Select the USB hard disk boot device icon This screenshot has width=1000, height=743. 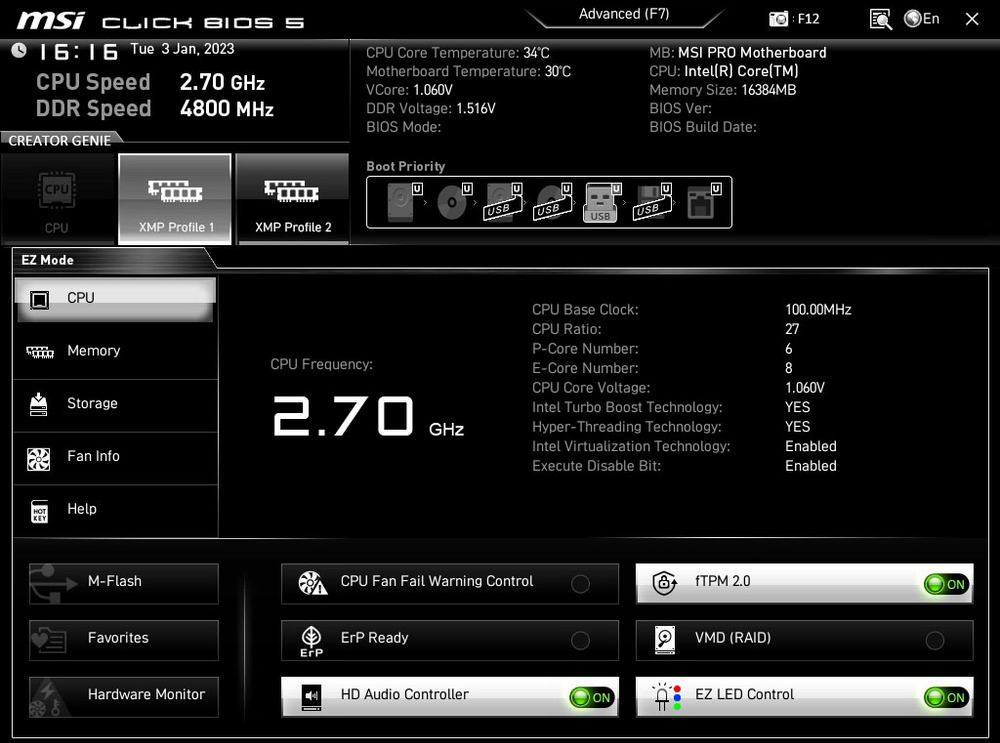click(504, 202)
